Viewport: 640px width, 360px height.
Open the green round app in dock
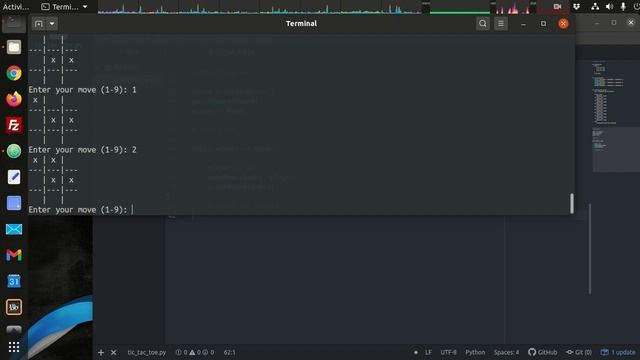point(14,151)
